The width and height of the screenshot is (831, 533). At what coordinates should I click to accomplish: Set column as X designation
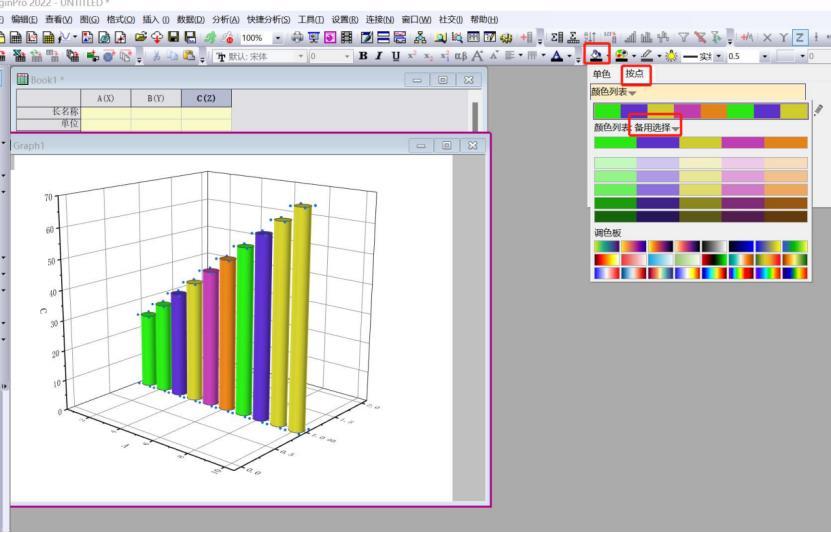point(767,37)
